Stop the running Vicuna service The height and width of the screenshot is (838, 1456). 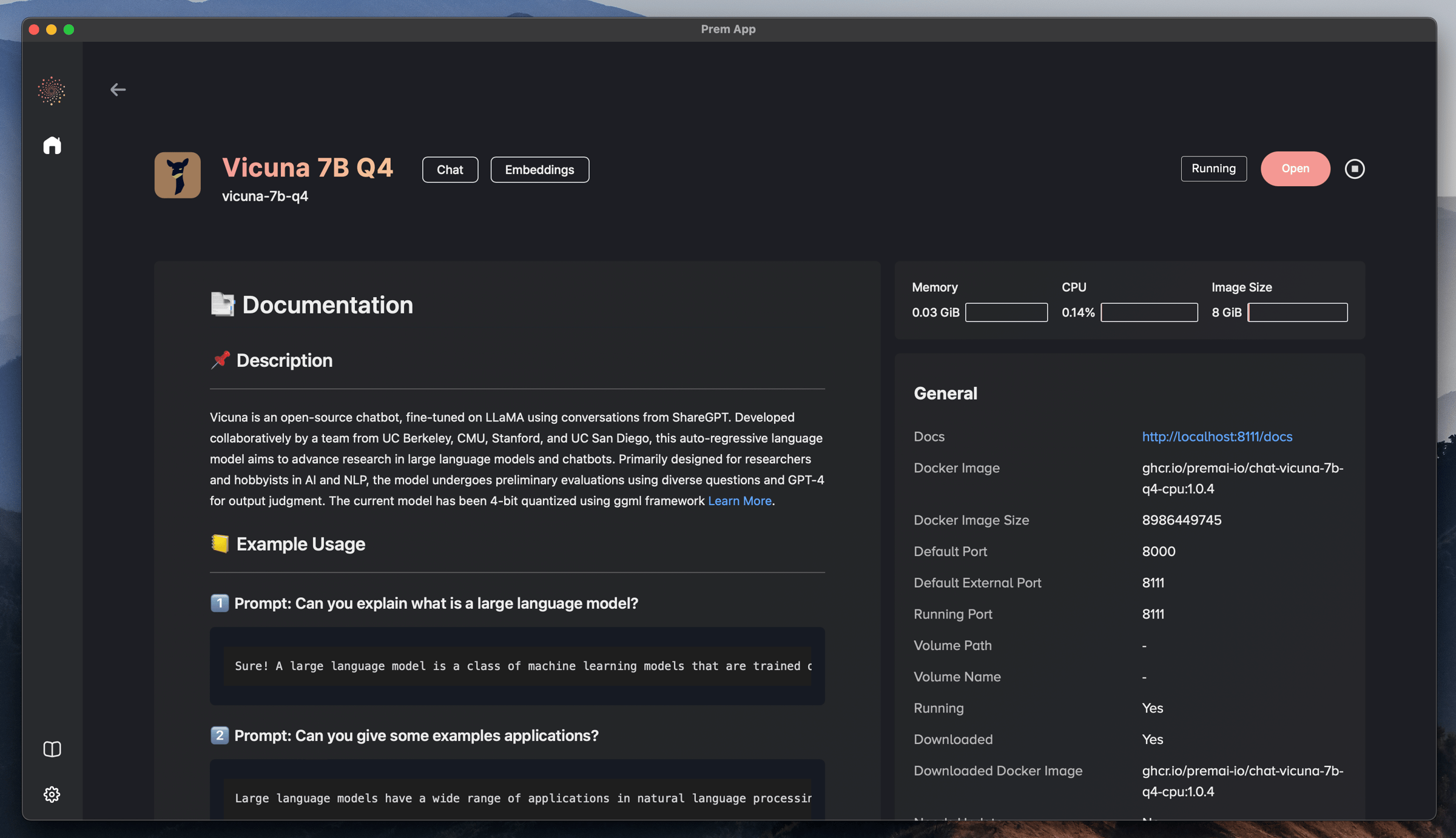[x=1355, y=169]
